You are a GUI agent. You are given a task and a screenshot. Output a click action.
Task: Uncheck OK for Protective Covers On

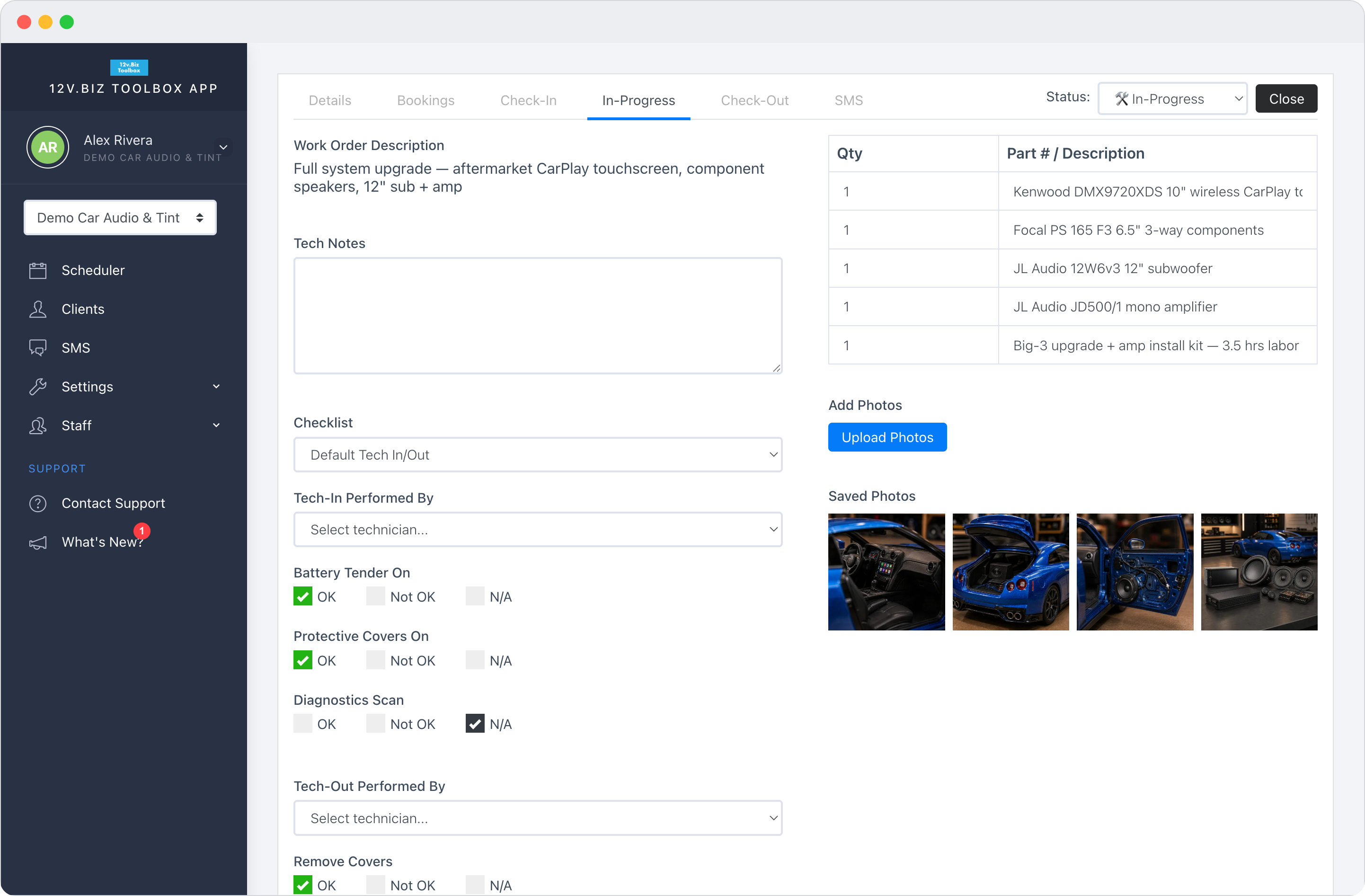303,660
